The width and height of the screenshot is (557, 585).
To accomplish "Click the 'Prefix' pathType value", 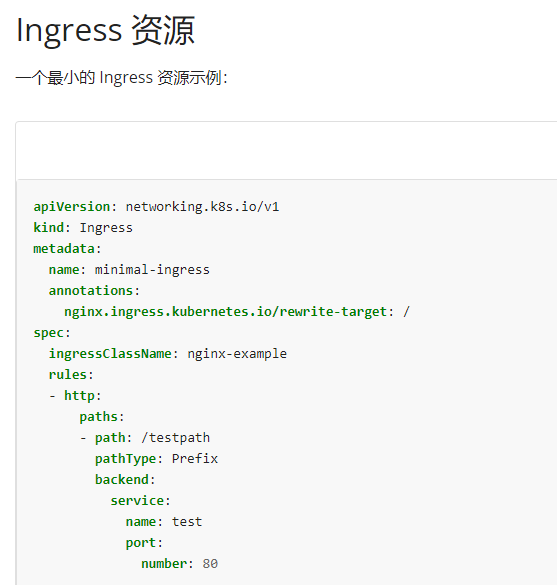I will tap(195, 458).
